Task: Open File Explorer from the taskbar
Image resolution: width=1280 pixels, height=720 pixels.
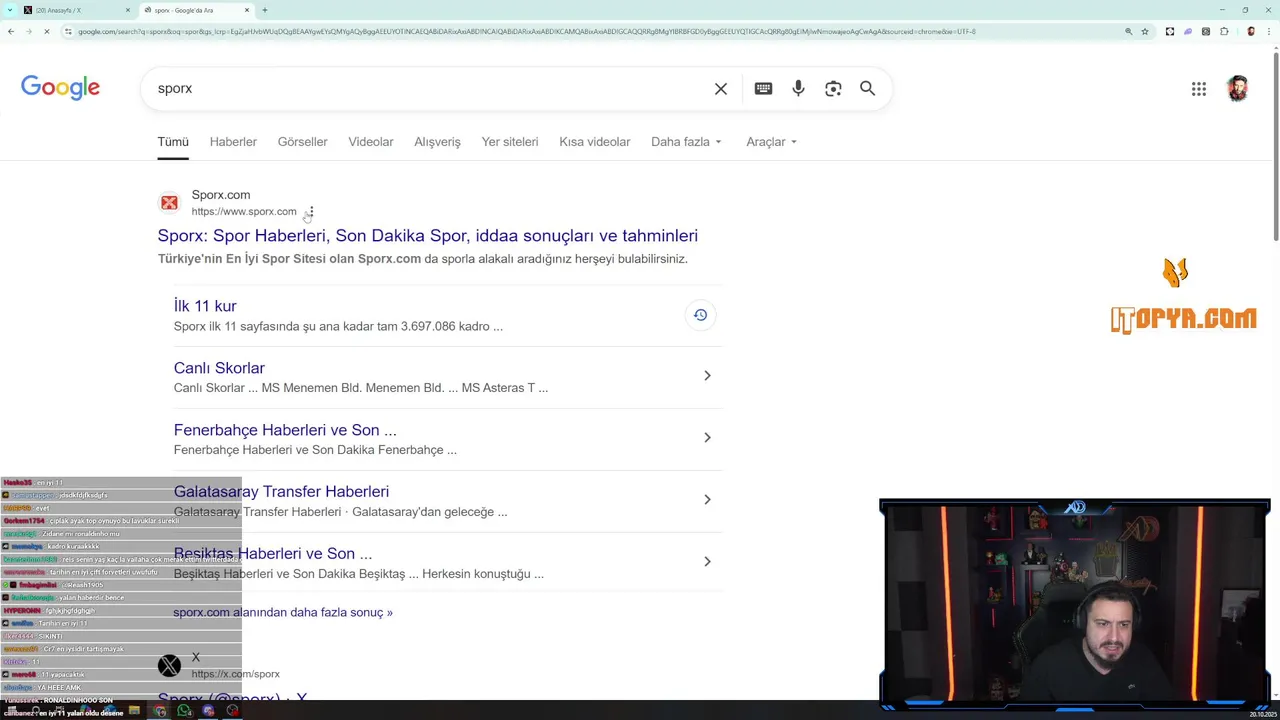Action: click(134, 711)
